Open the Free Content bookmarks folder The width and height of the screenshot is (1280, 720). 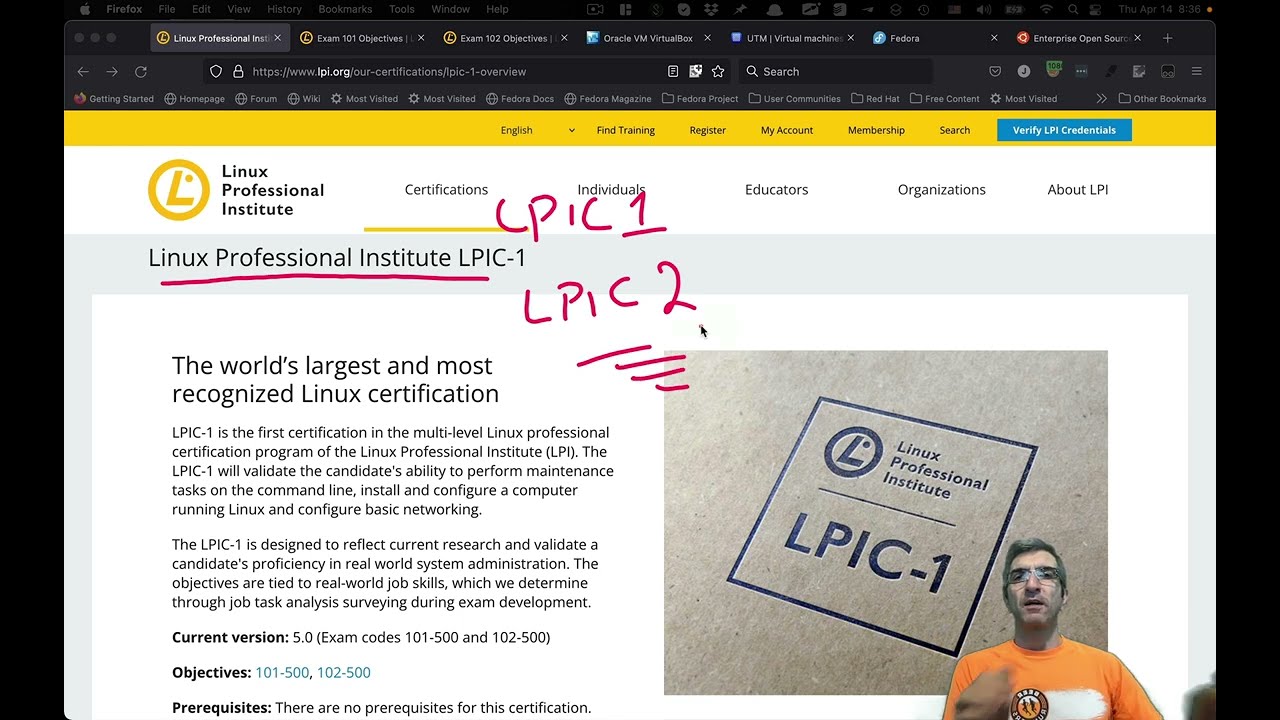coord(944,99)
